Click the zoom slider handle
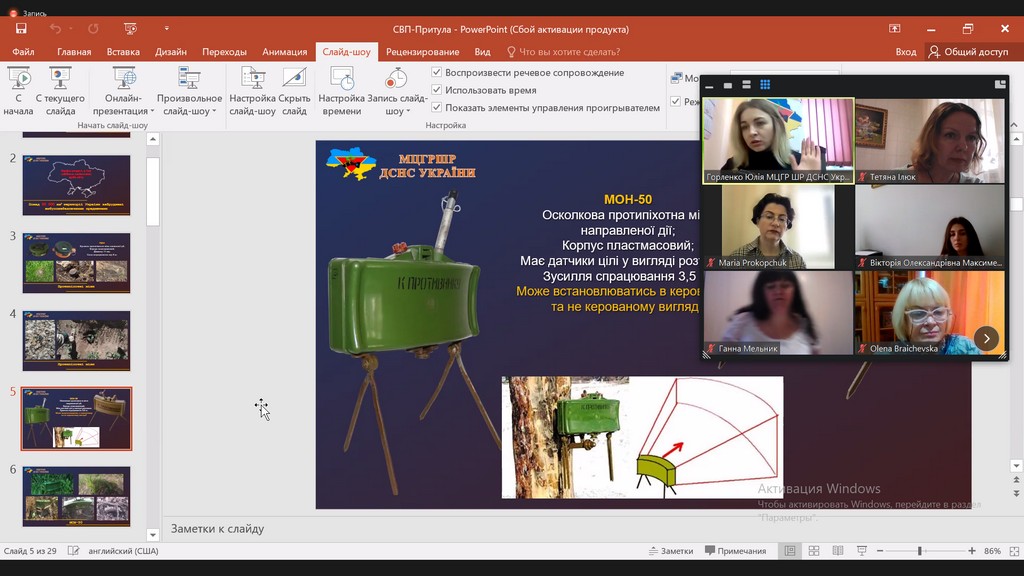Image resolution: width=1024 pixels, height=576 pixels. tap(919, 551)
